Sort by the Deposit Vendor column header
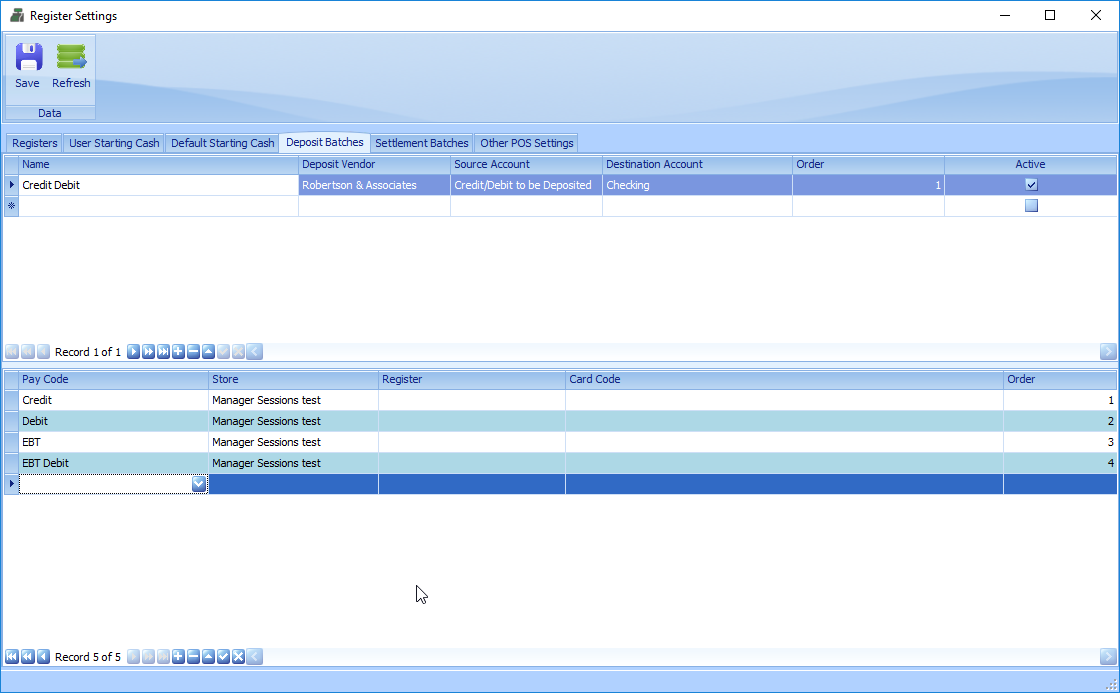Screen dimensions: 1120x693 pyautogui.click(x=374, y=164)
